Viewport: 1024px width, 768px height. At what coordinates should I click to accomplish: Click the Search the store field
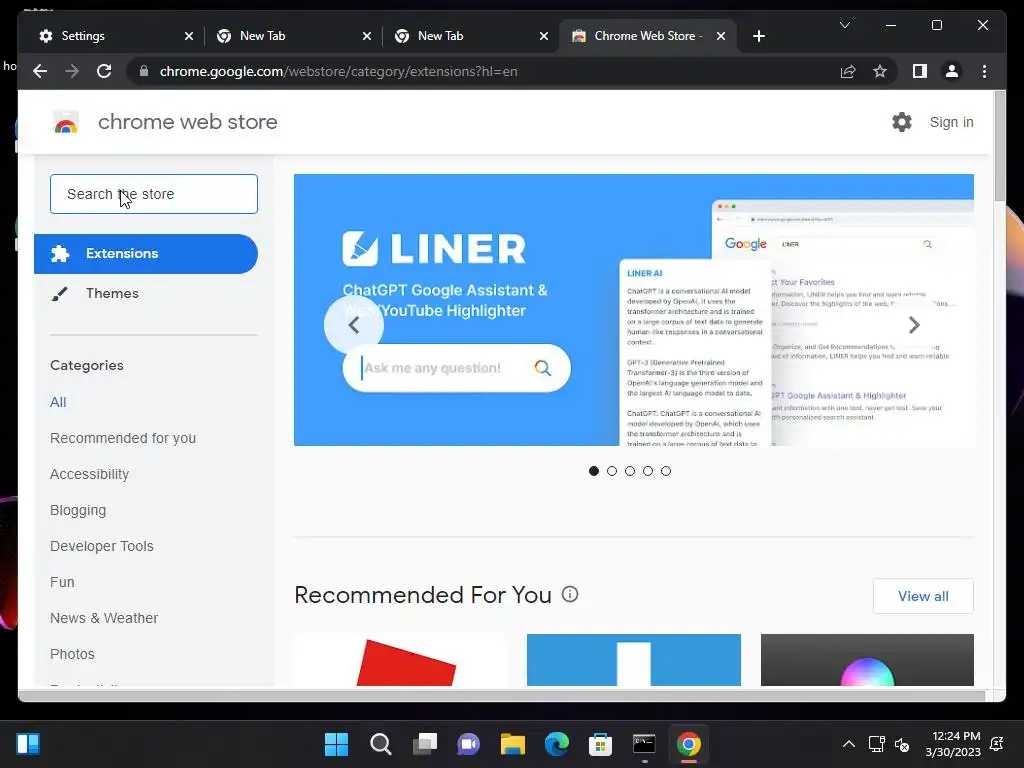(x=154, y=194)
